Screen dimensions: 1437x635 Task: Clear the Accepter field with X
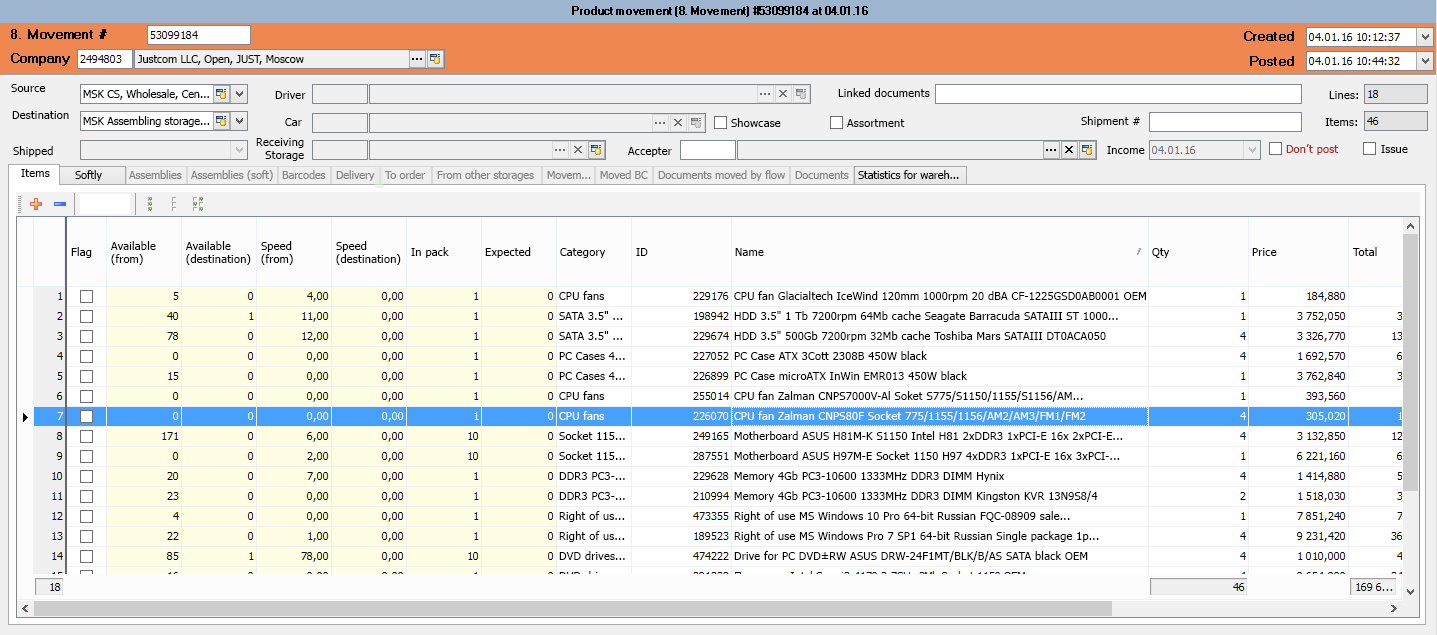pyautogui.click(x=1068, y=150)
